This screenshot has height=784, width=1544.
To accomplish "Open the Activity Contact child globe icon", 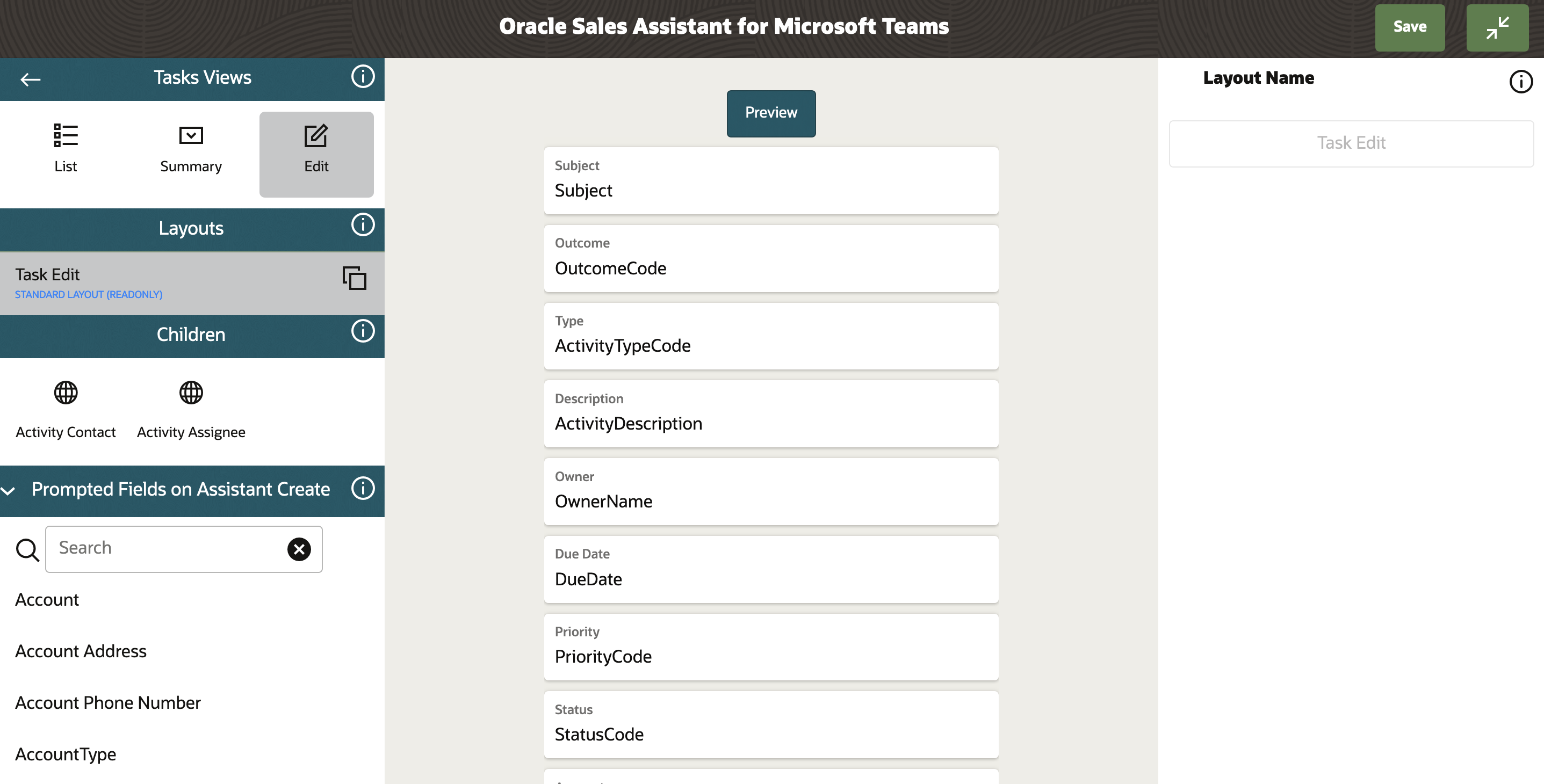I will 66,393.
